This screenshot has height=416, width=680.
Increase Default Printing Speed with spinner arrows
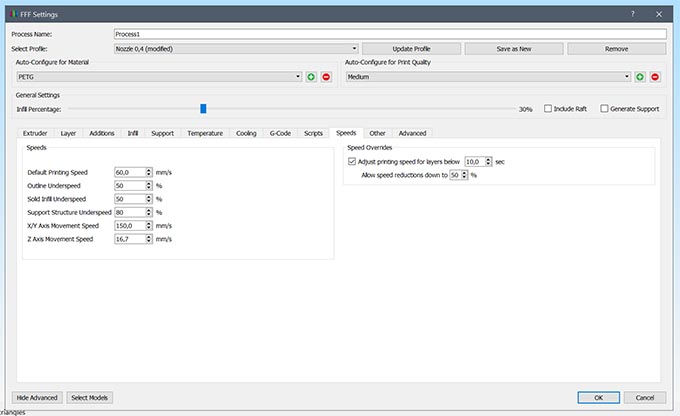(x=149, y=170)
